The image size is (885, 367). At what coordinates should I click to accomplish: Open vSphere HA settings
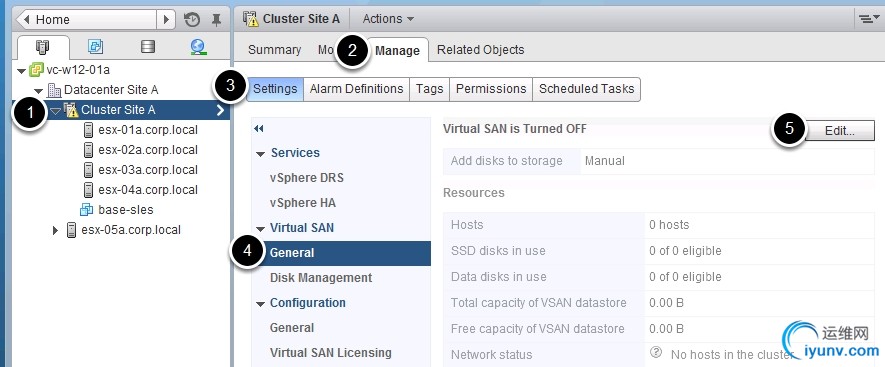pyautogui.click(x=303, y=203)
